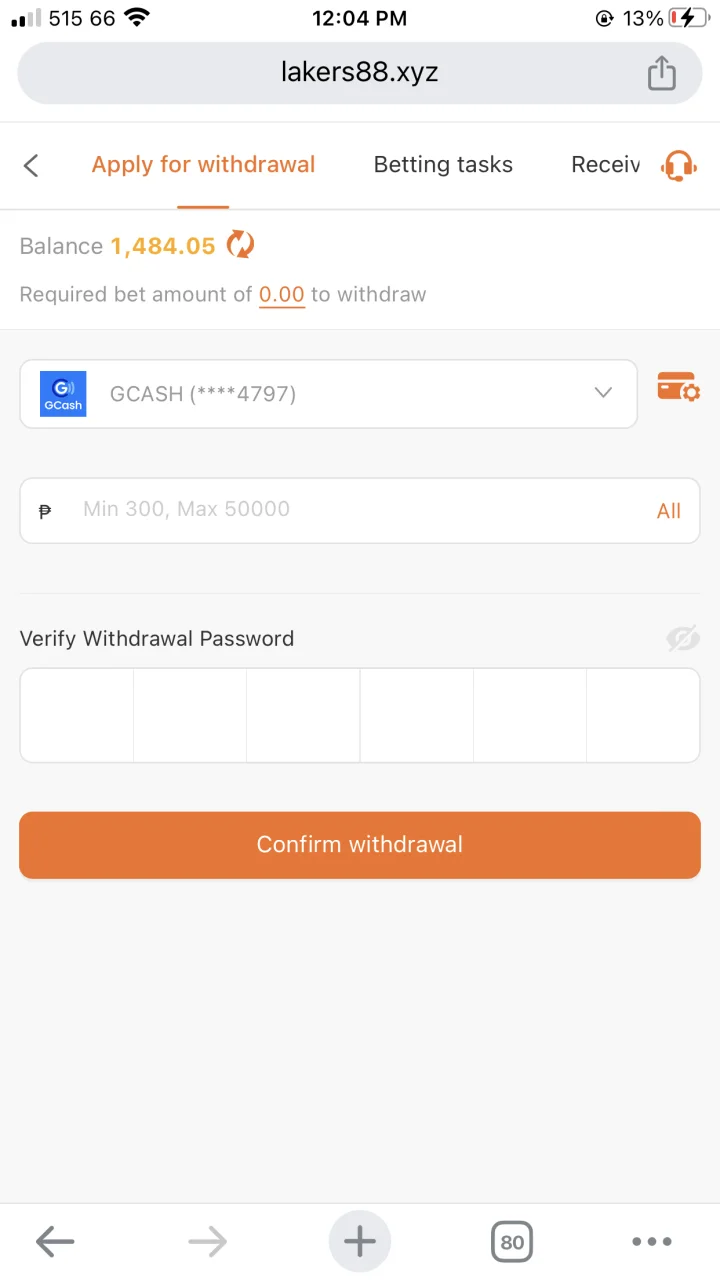Viewport: 720px width, 1280px height.
Task: Go back using the top-left chevron
Action: [31, 165]
